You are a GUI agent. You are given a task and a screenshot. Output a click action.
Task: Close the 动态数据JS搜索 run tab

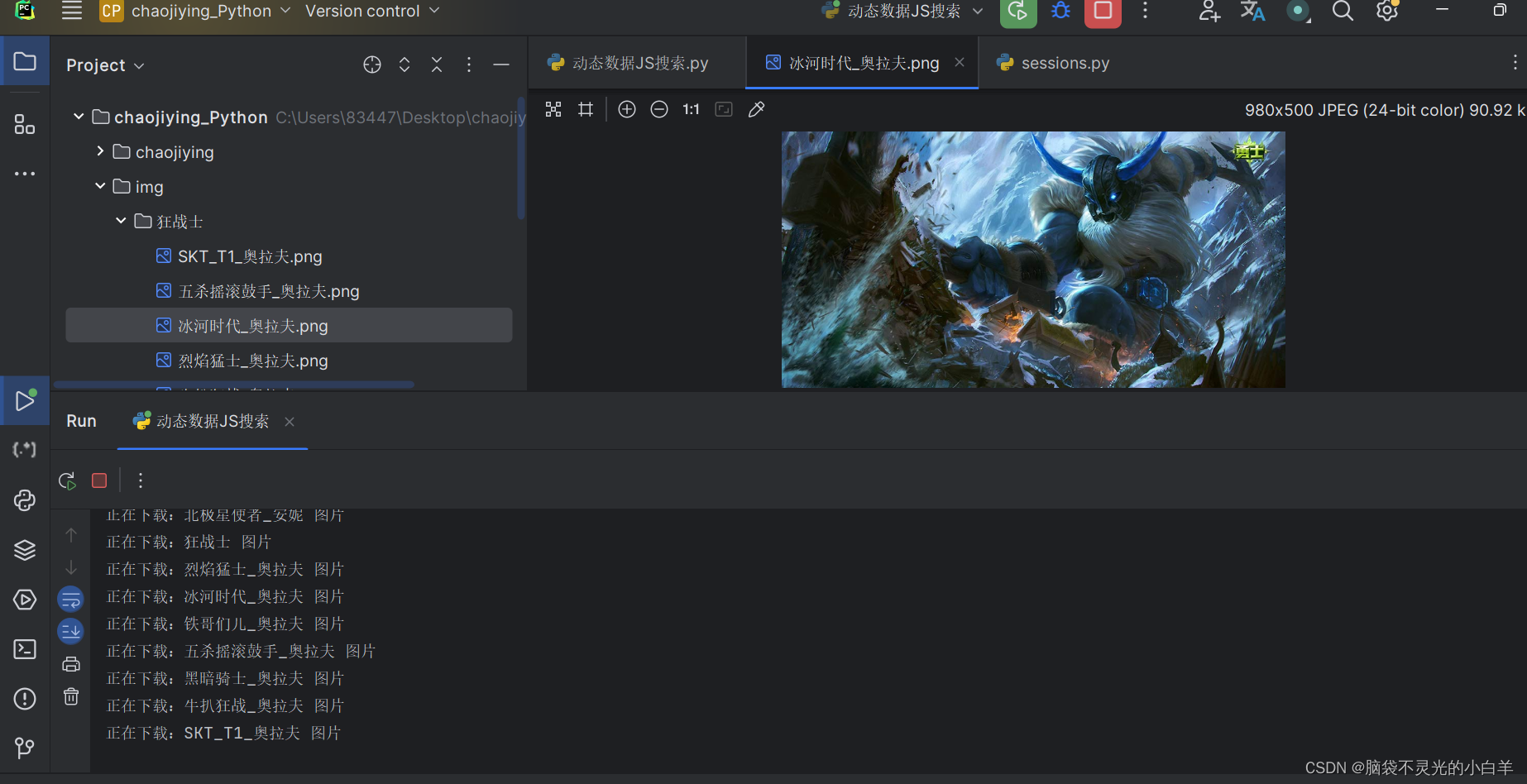pyautogui.click(x=290, y=422)
